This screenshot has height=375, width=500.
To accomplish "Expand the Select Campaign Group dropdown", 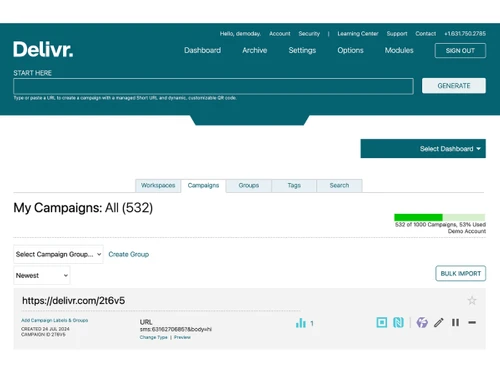I will pos(58,254).
